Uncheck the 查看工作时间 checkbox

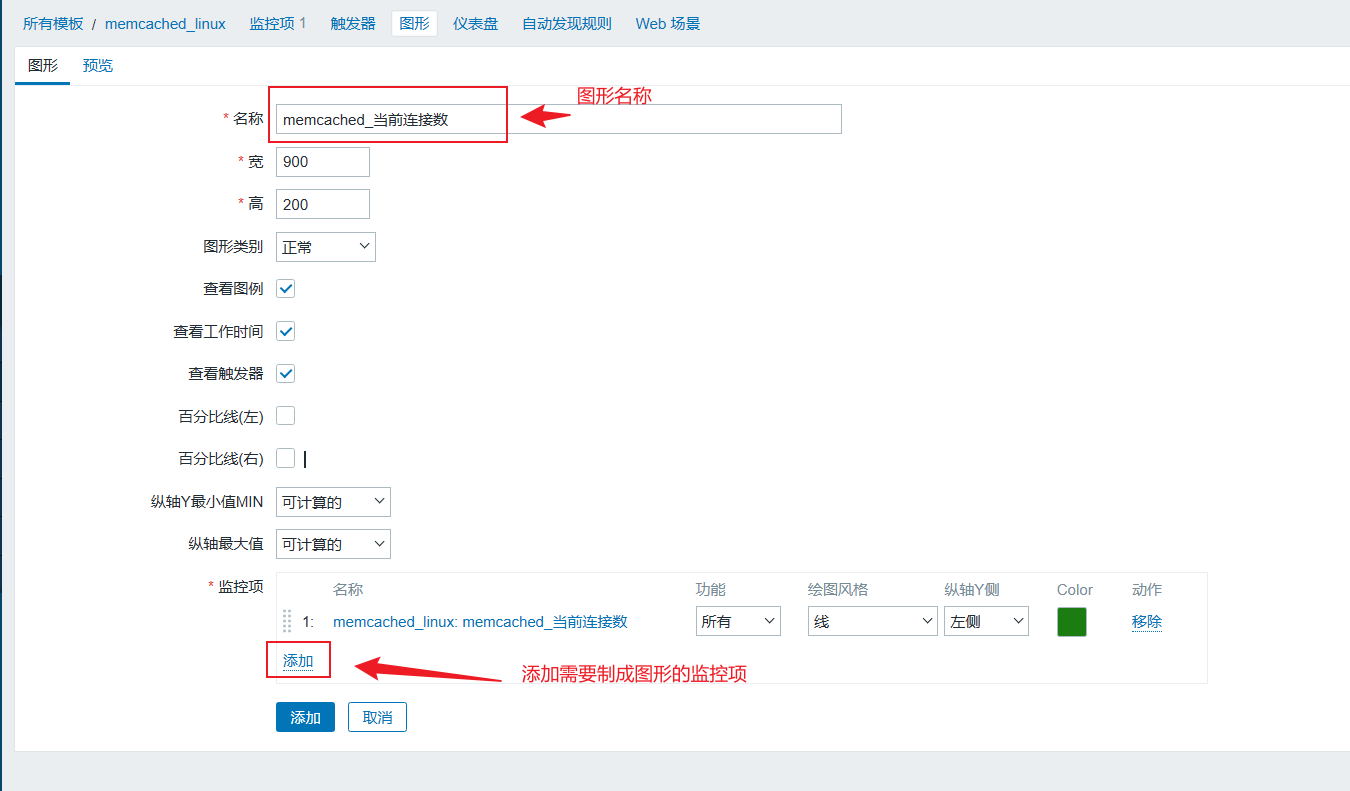click(x=286, y=331)
